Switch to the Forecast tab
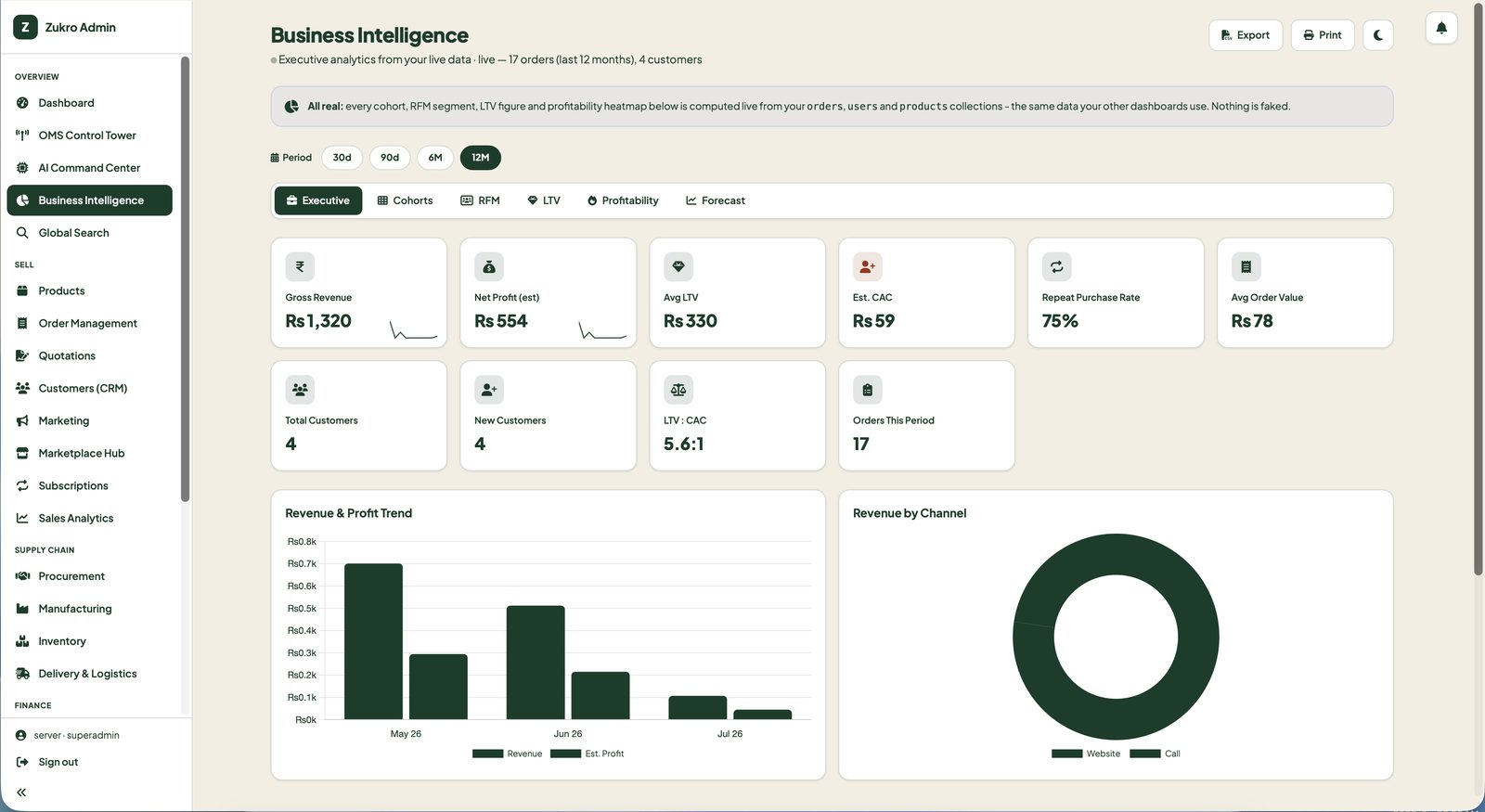The height and width of the screenshot is (812, 1485). click(x=716, y=200)
